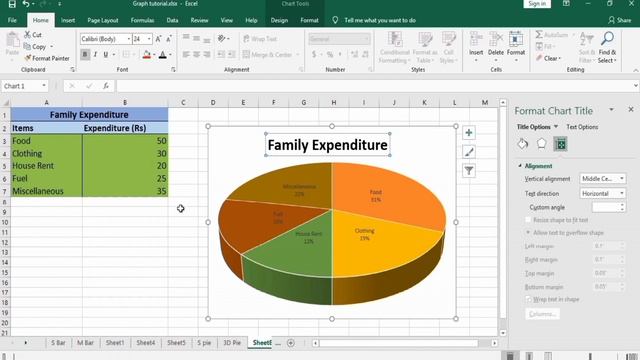640x360 pixels.
Task: Click the Chart Filters funnel button
Action: (x=469, y=171)
